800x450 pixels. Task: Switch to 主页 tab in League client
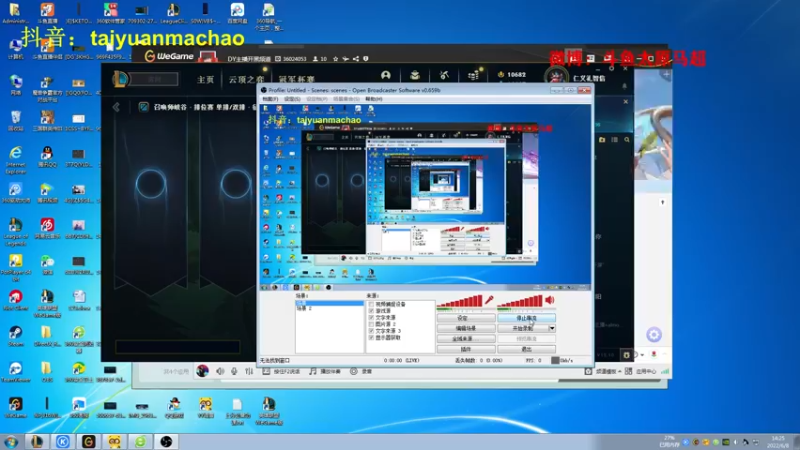coord(206,80)
